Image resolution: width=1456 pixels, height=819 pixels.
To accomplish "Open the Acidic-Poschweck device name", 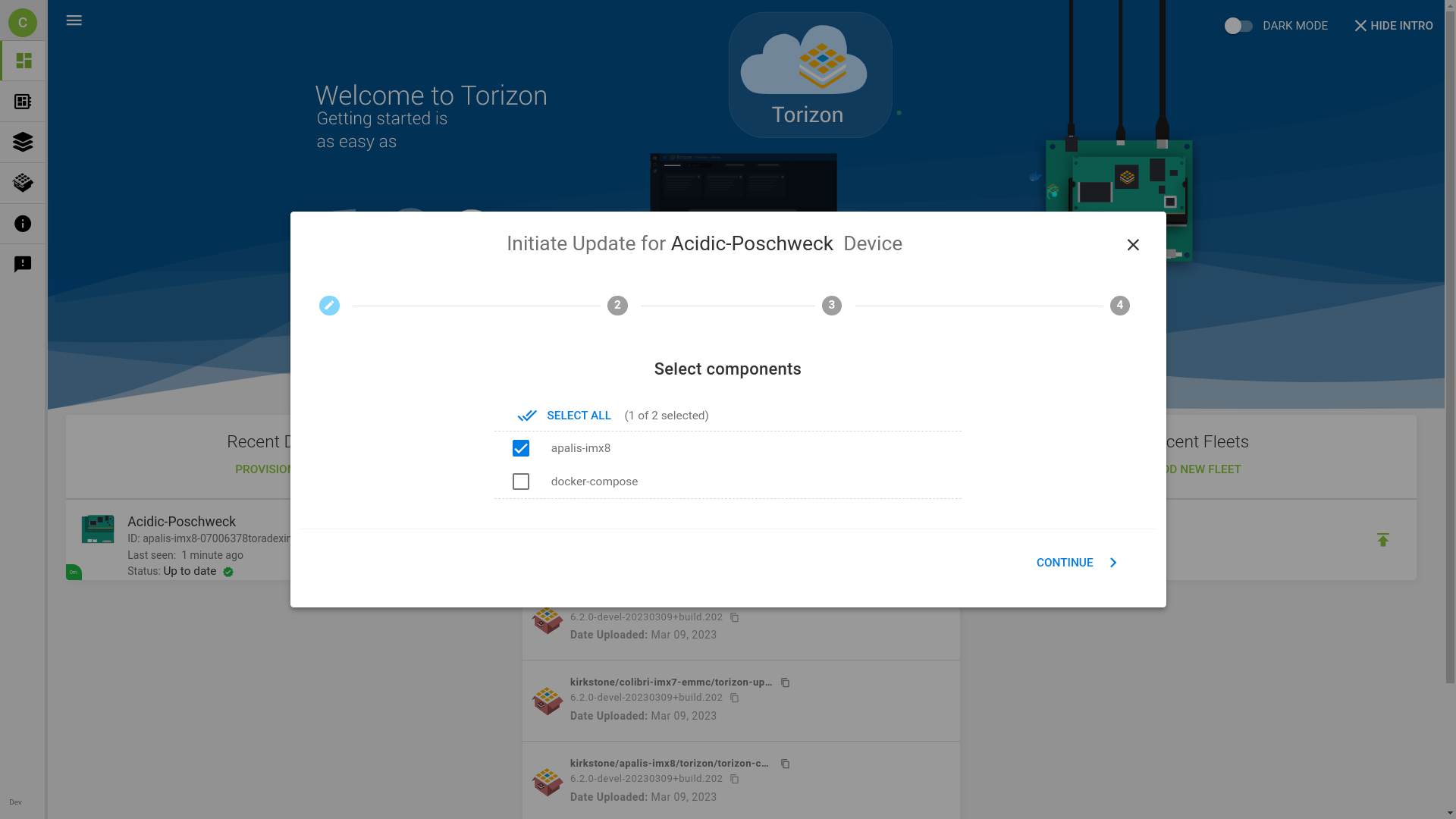I will click(181, 522).
